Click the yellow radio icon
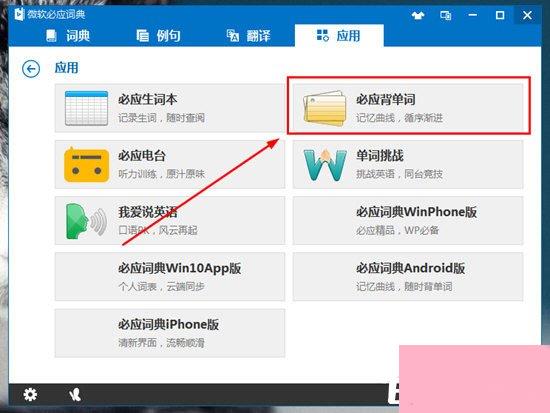Image resolution: width=550 pixels, height=413 pixels. [86, 165]
